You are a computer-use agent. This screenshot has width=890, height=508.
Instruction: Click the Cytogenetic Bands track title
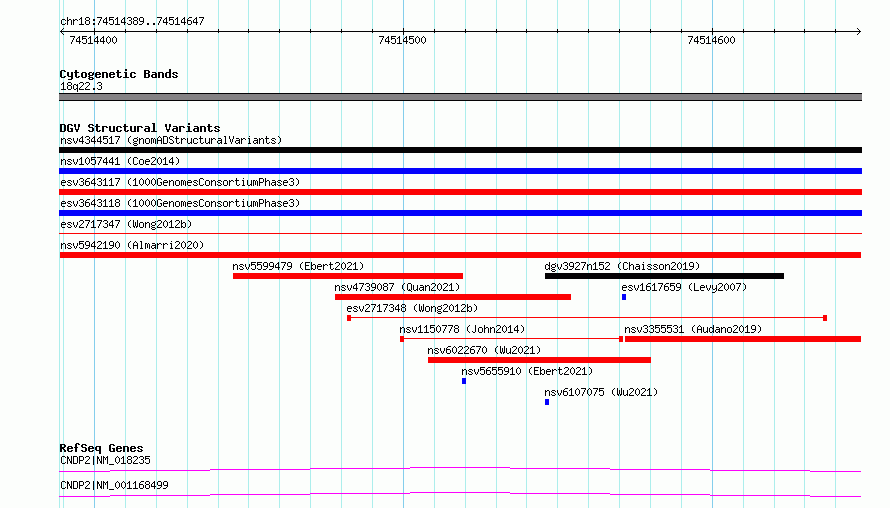119,74
